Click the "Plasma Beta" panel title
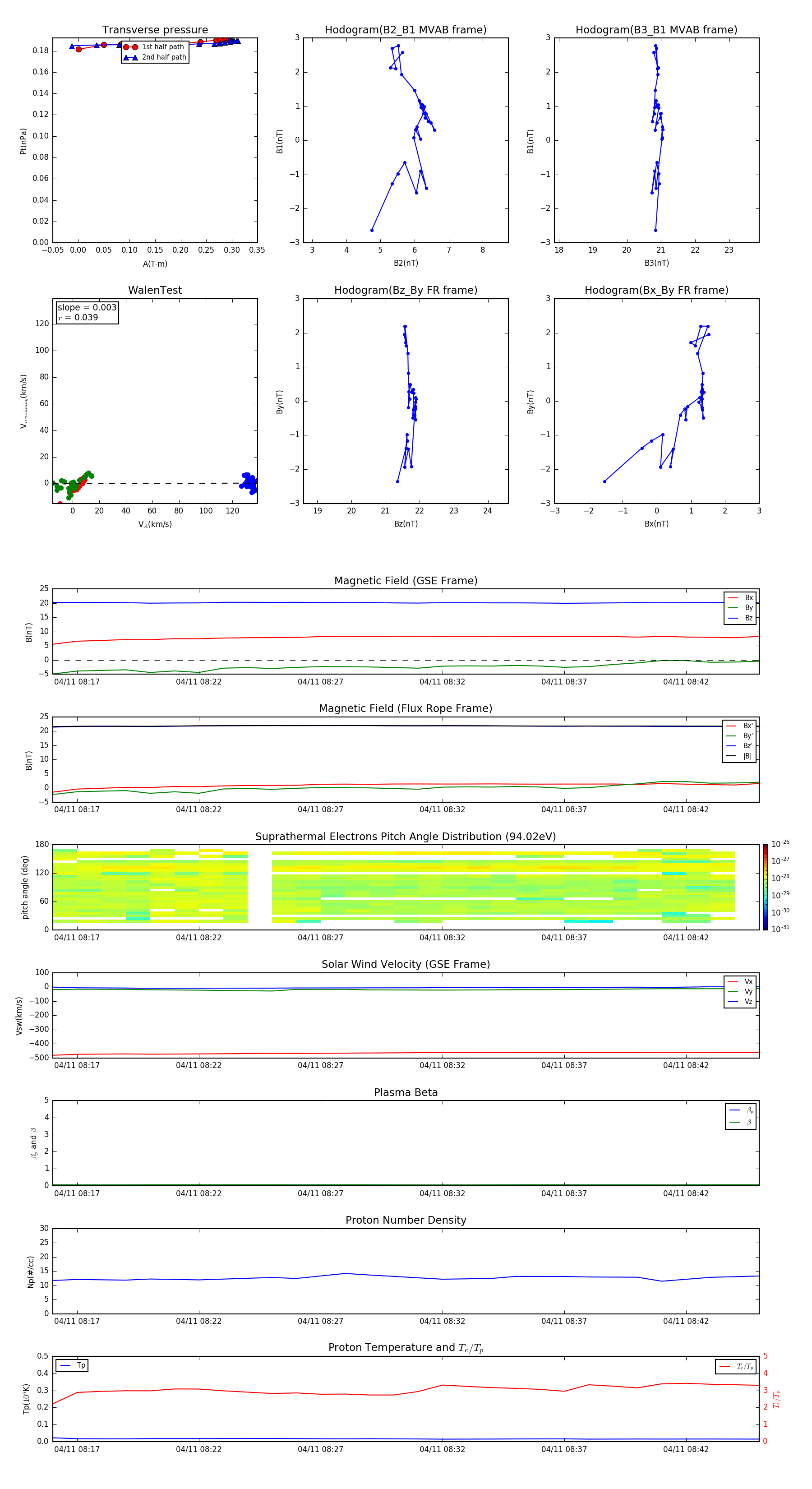The height and width of the screenshot is (1489, 812). (406, 1092)
